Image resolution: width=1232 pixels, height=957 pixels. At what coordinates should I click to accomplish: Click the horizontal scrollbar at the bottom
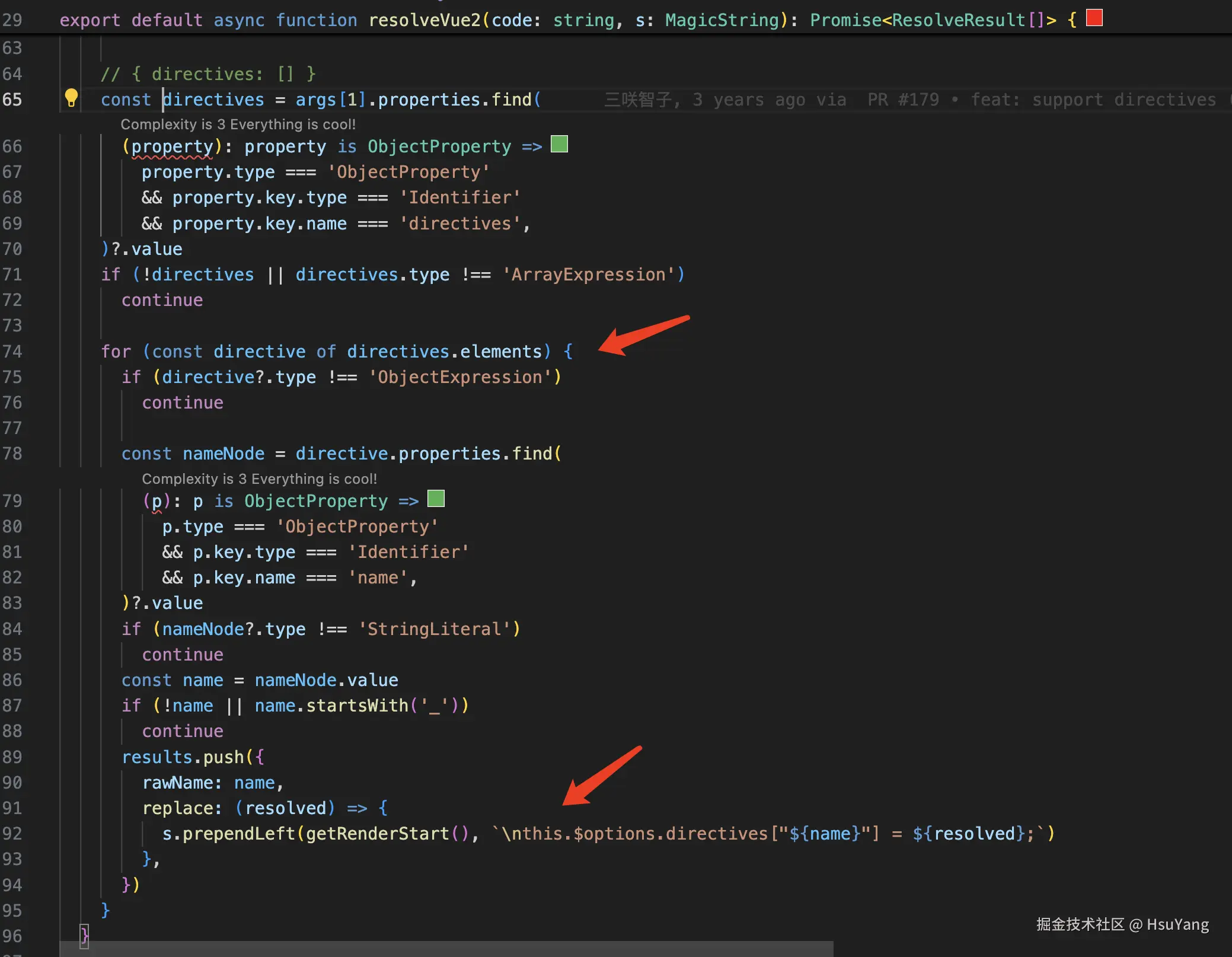[x=446, y=949]
